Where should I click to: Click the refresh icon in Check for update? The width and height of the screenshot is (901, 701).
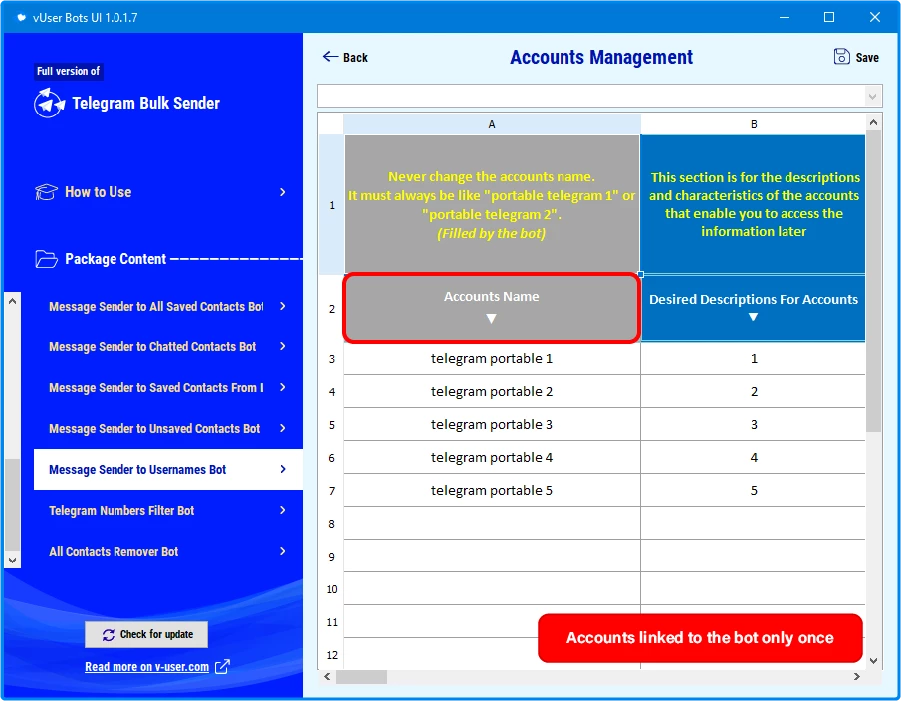pyautogui.click(x=109, y=634)
